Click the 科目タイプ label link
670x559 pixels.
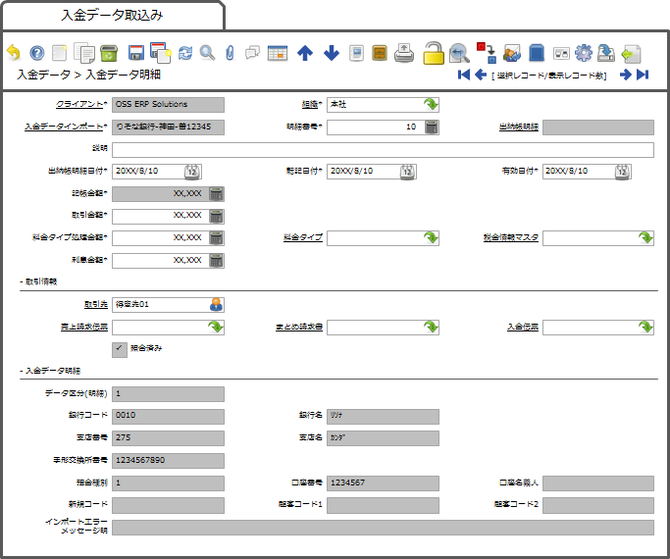pos(303,237)
